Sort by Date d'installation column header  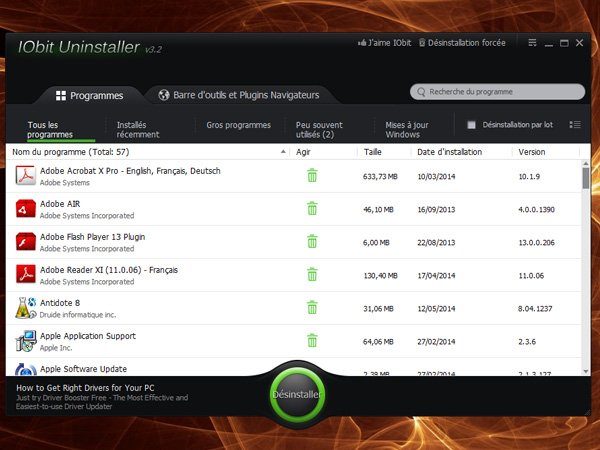450,152
